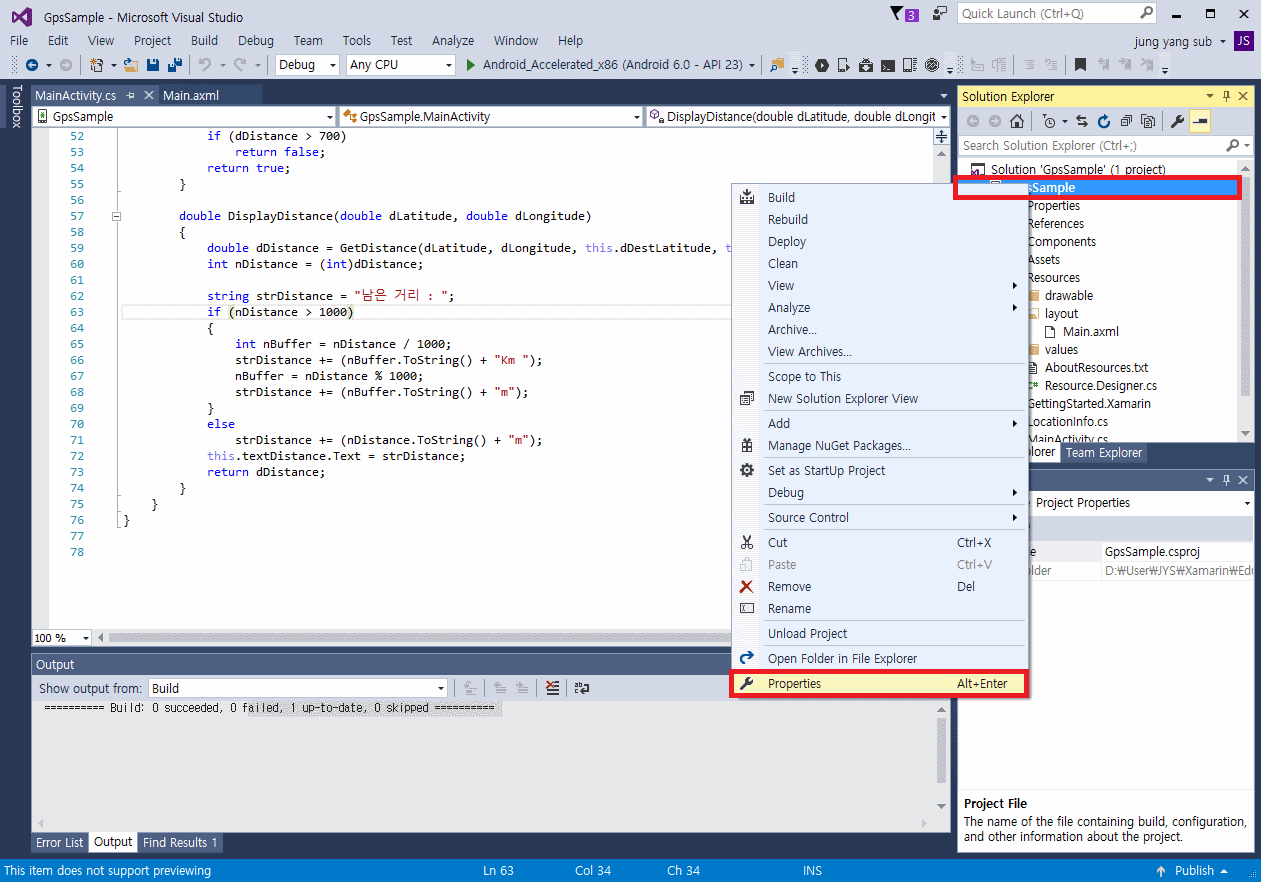
Task: Click the Undo arrow in the toolbar
Action: point(204,65)
